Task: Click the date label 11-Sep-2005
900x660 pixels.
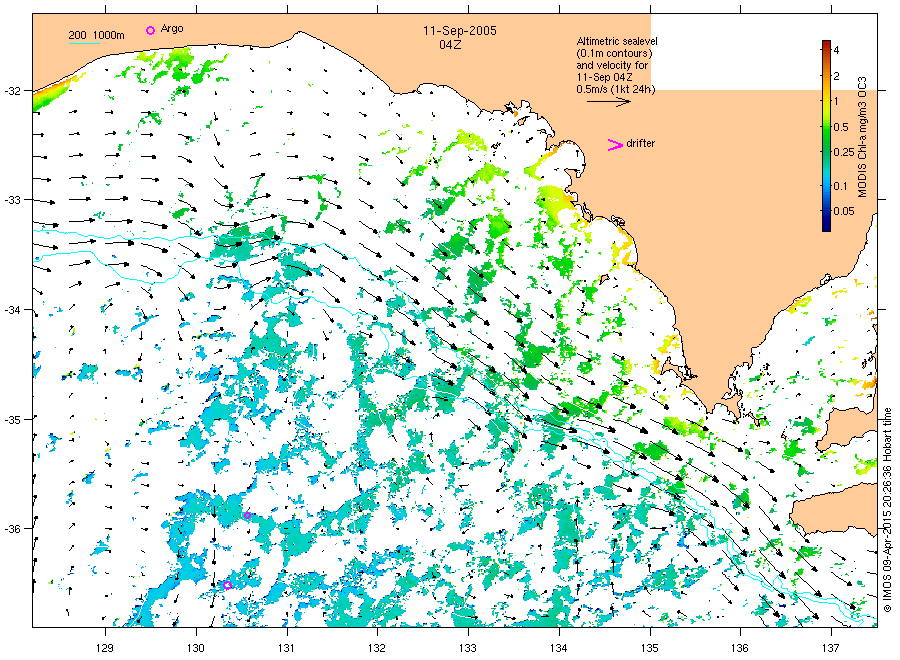Action: (x=460, y=31)
